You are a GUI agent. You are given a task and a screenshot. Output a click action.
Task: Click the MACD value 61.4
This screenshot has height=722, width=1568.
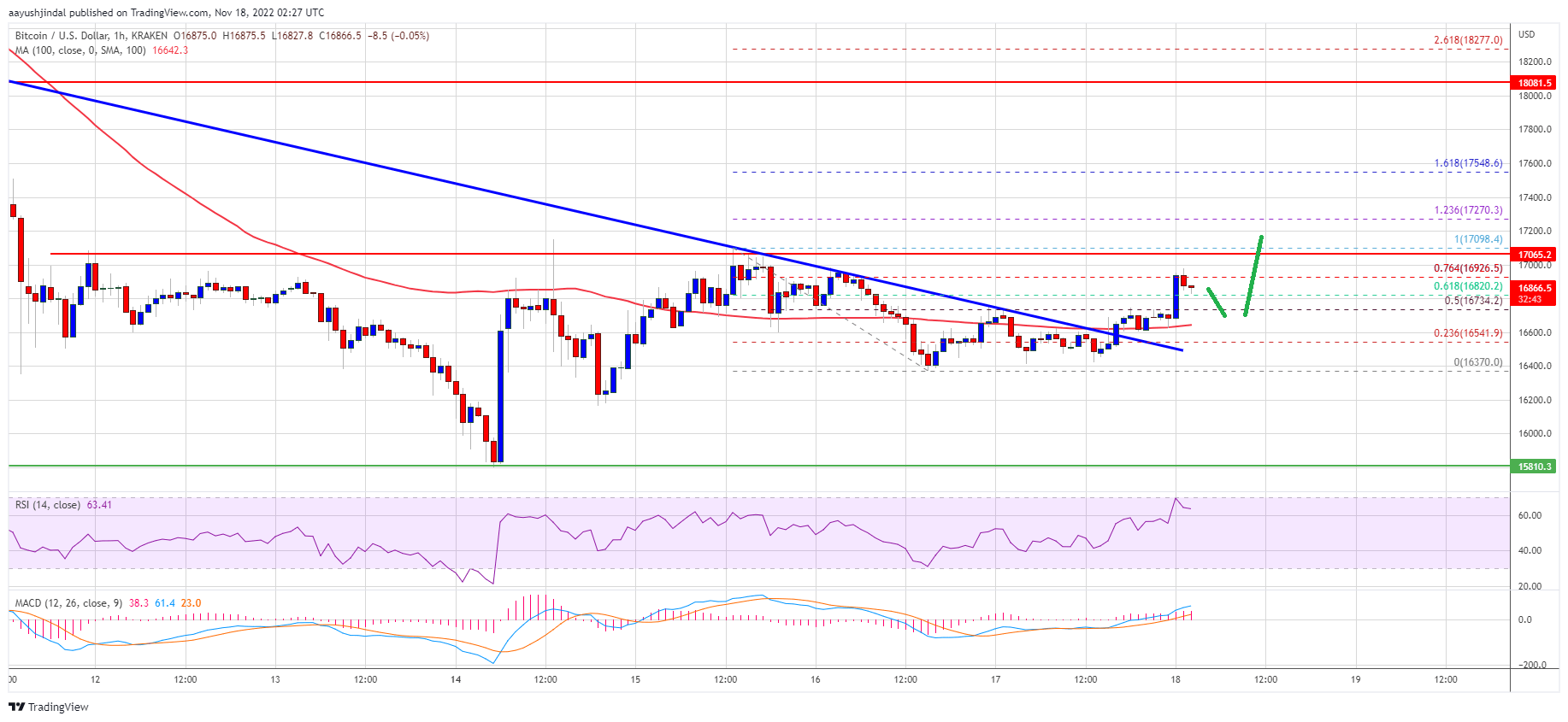165,603
